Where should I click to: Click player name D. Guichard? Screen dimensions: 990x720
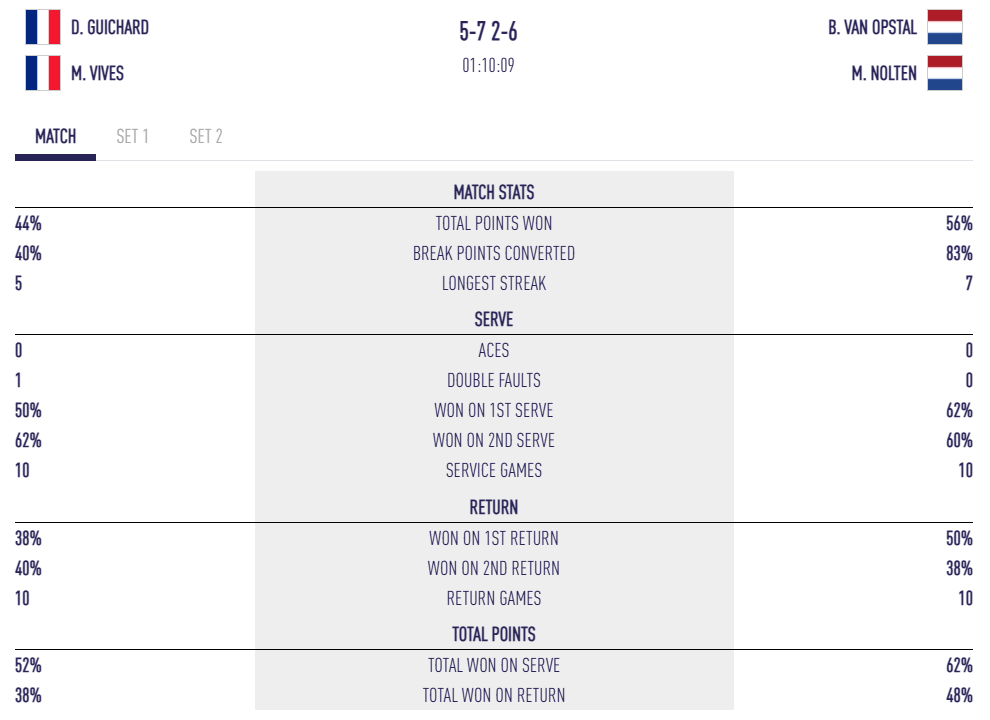110,28
